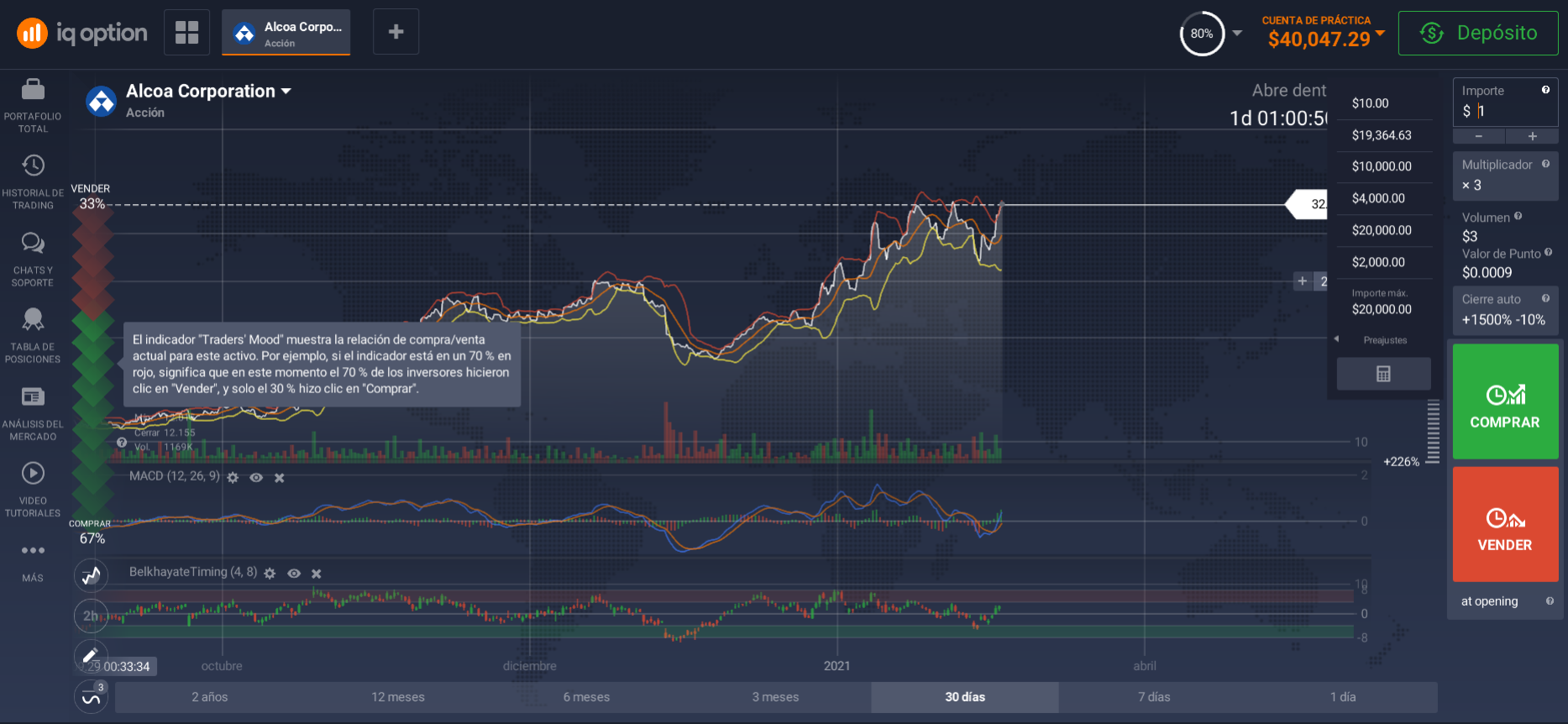Click the red VENDER button
This screenshot has height=724, width=1568.
1505,524
